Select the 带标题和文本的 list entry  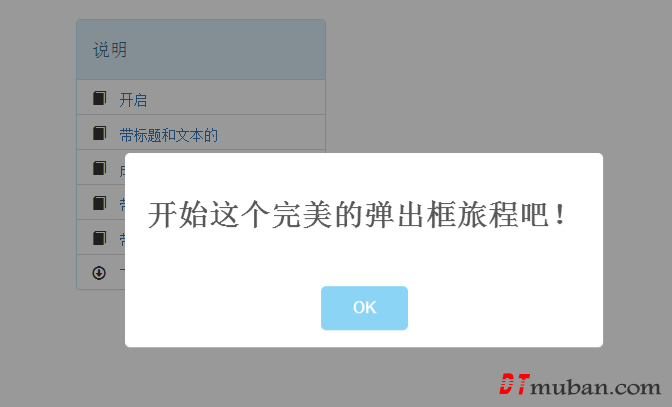pyautogui.click(x=168, y=135)
